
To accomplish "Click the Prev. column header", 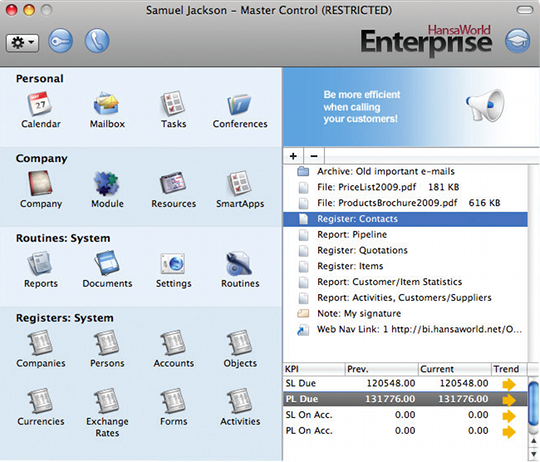I will pos(381,369).
